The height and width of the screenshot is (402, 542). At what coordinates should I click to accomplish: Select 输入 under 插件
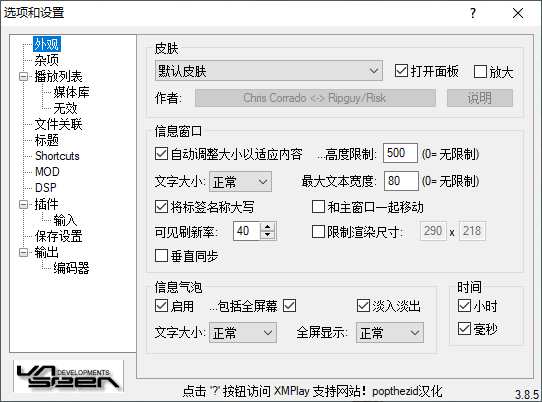(65, 220)
